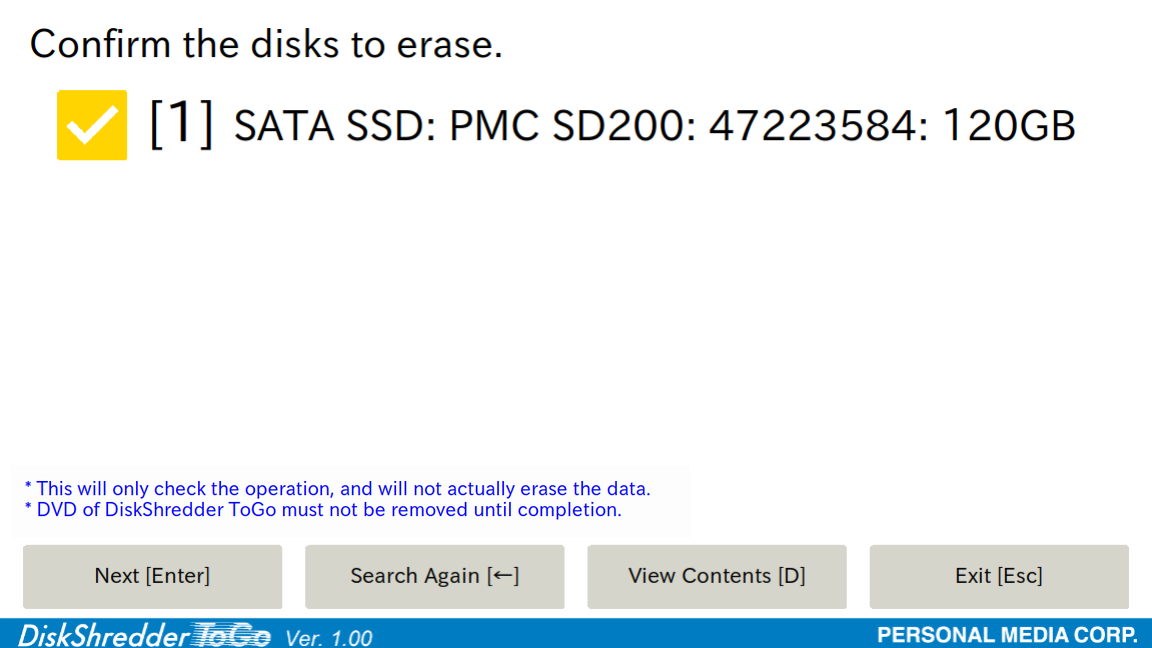
Task: Click the blue footer bar
Action: click(x=576, y=633)
